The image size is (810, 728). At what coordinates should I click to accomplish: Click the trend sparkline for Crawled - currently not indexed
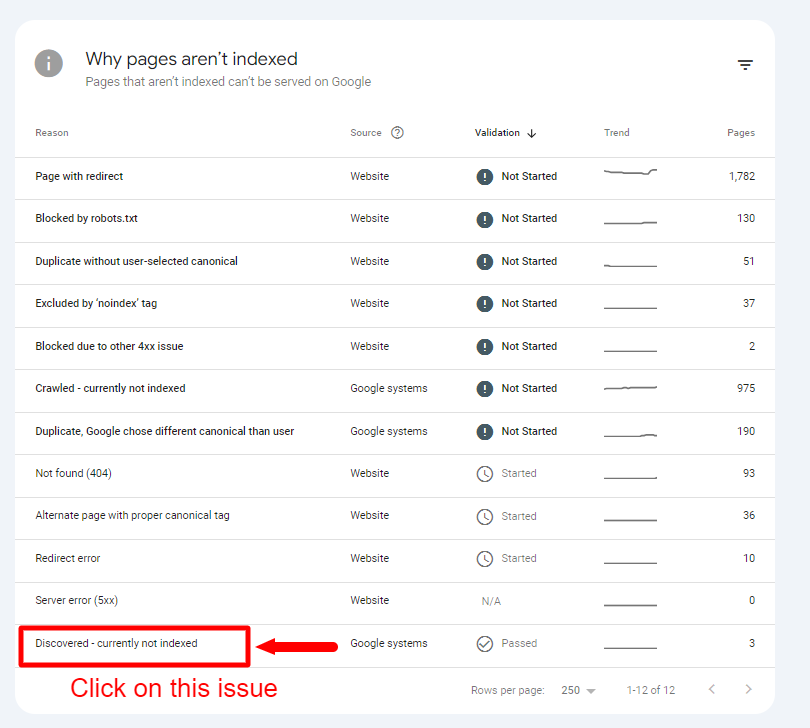(630, 388)
